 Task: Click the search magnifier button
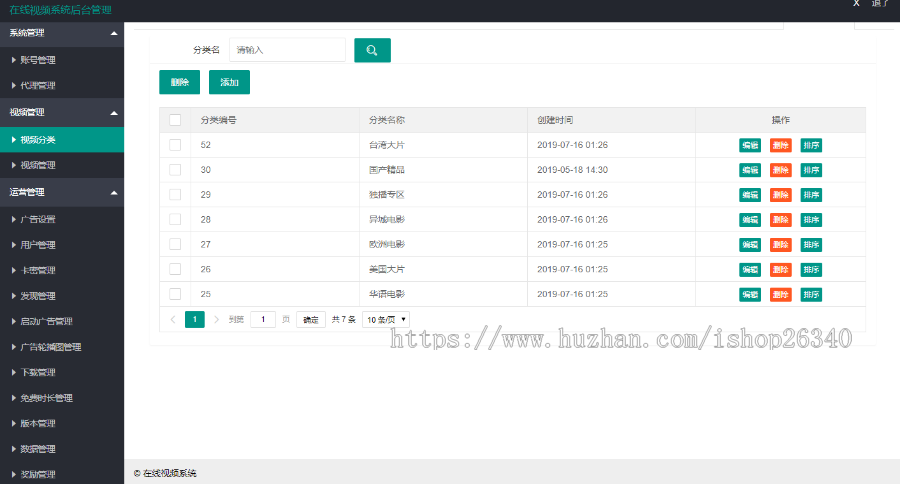[x=372, y=50]
